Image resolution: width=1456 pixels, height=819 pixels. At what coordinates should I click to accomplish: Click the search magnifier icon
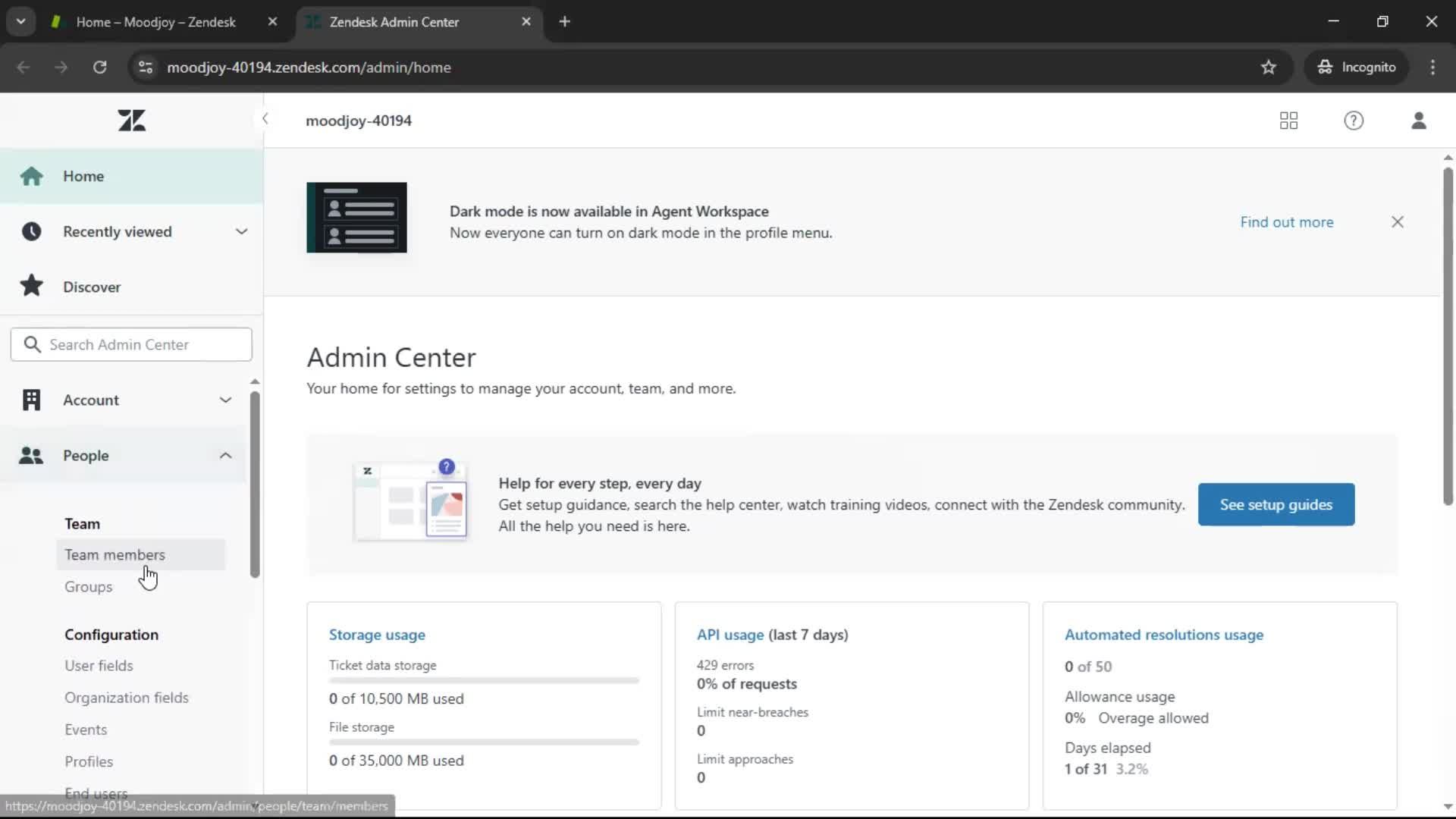tap(32, 344)
